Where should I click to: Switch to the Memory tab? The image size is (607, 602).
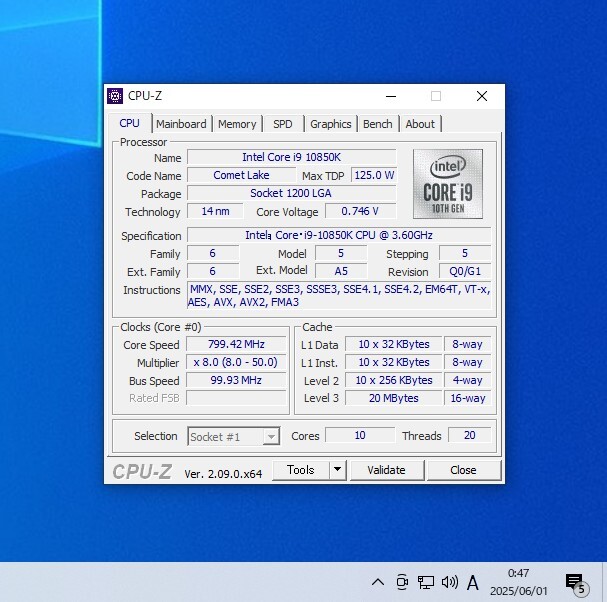click(x=237, y=124)
